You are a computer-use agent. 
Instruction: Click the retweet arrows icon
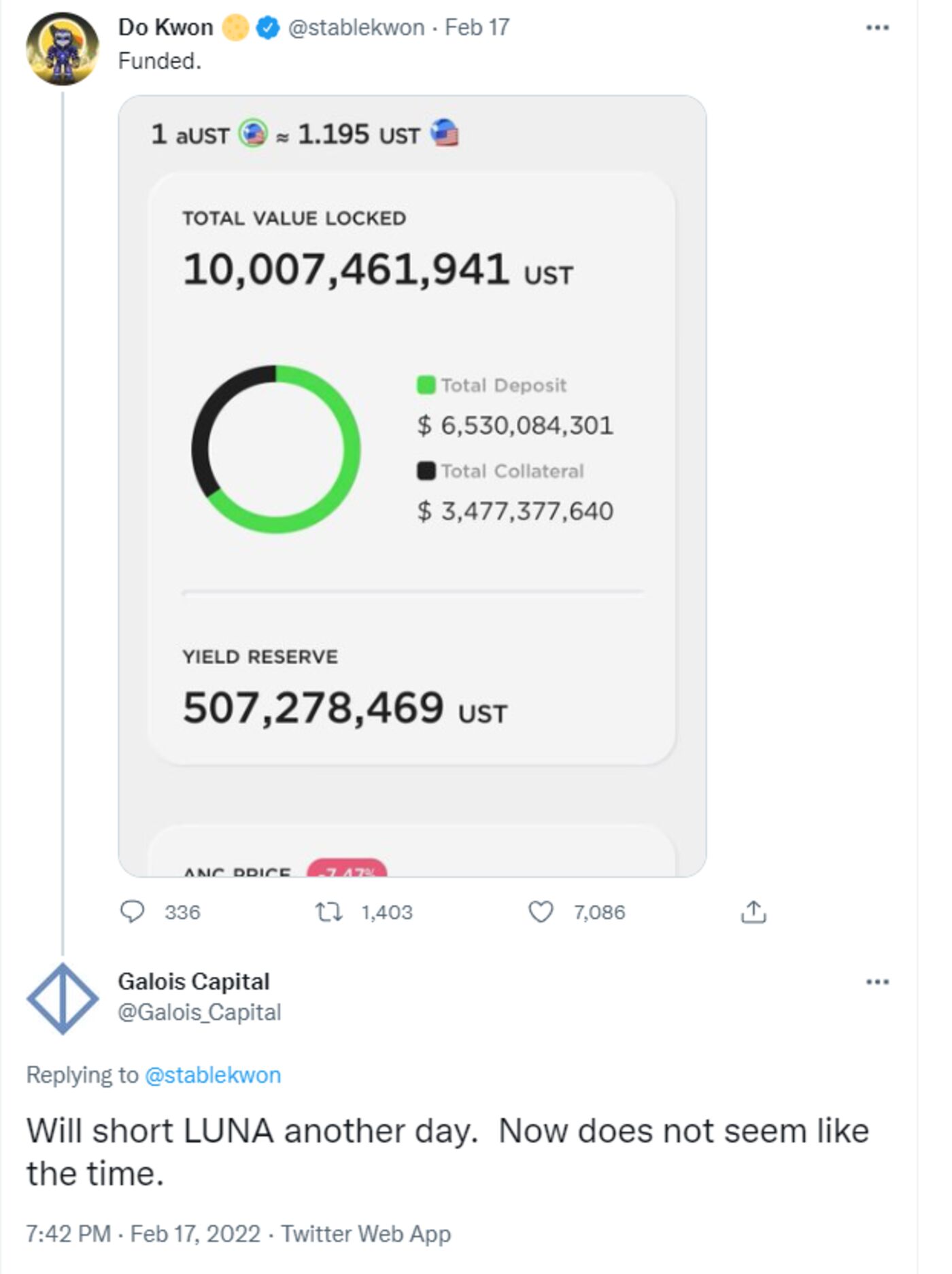[x=329, y=912]
